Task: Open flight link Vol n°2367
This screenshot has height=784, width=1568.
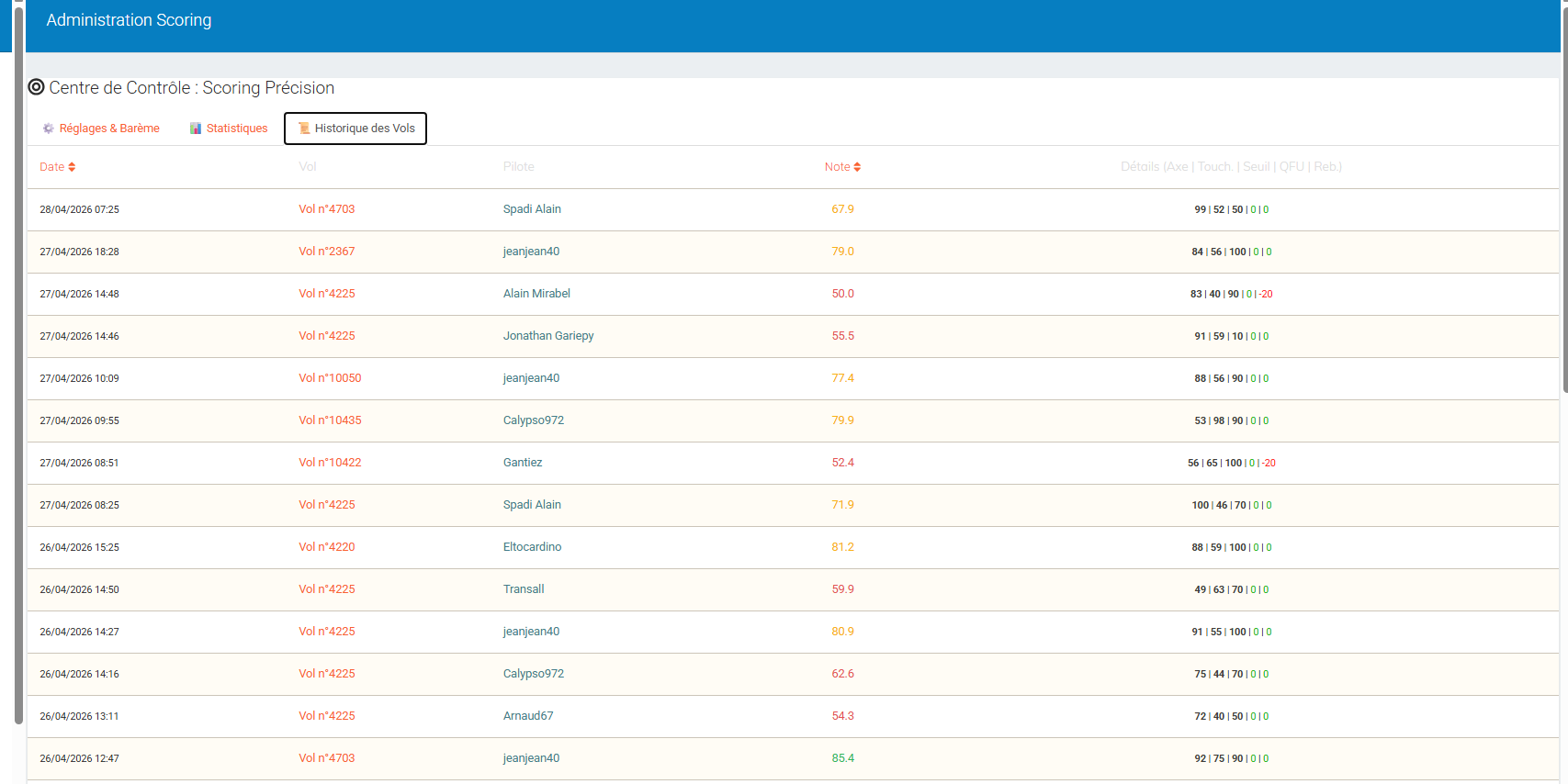Action: (326, 252)
